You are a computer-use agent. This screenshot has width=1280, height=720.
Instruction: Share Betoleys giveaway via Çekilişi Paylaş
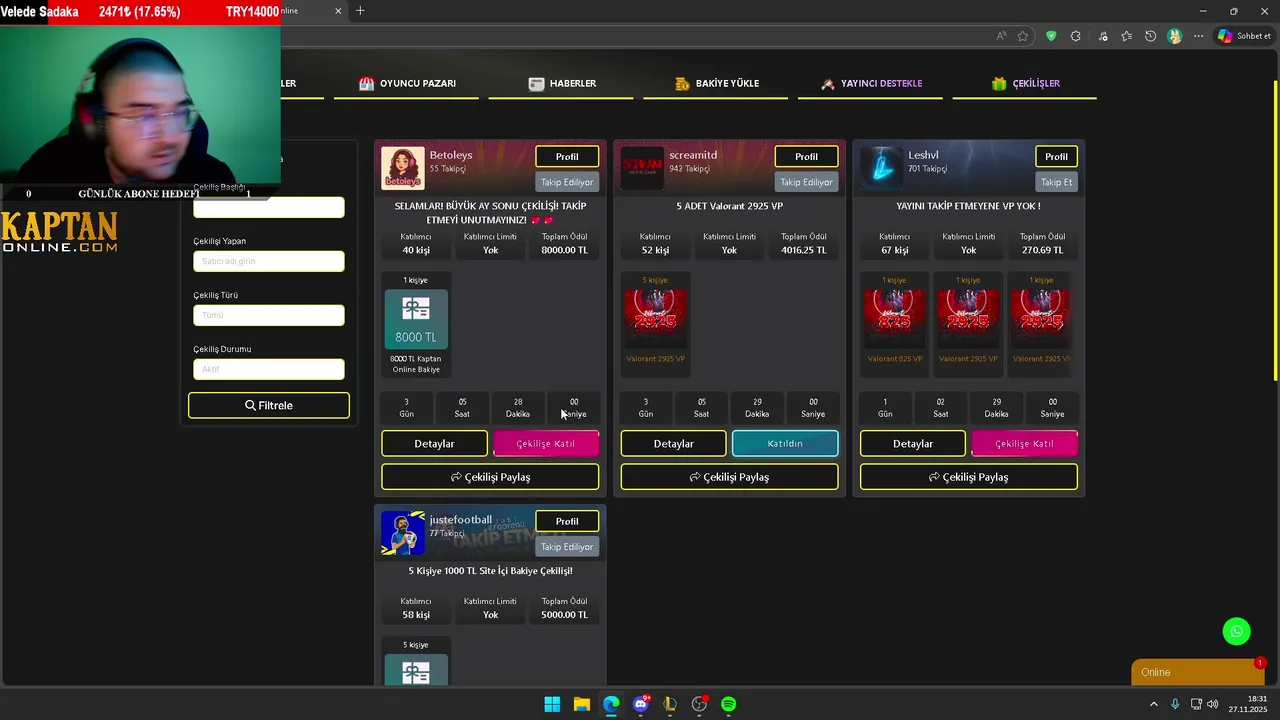pos(490,477)
